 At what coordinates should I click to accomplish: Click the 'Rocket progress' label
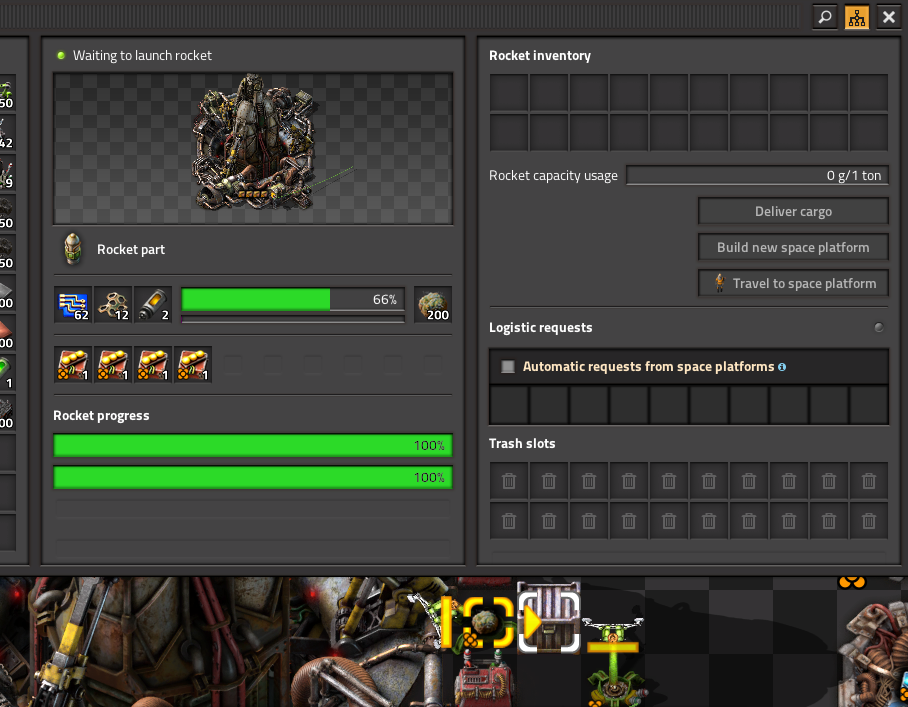[x=101, y=416]
